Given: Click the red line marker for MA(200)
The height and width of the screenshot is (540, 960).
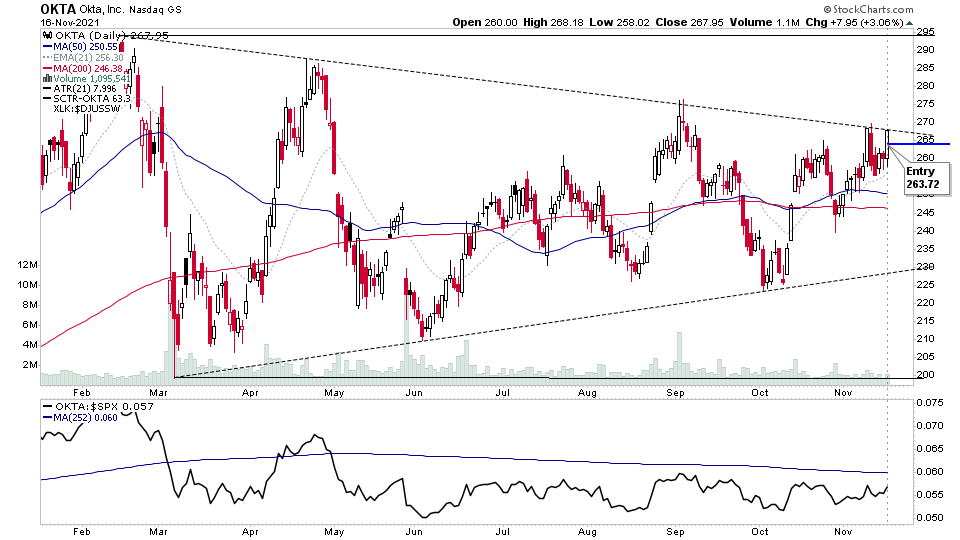Looking at the screenshot, I should coord(47,69).
